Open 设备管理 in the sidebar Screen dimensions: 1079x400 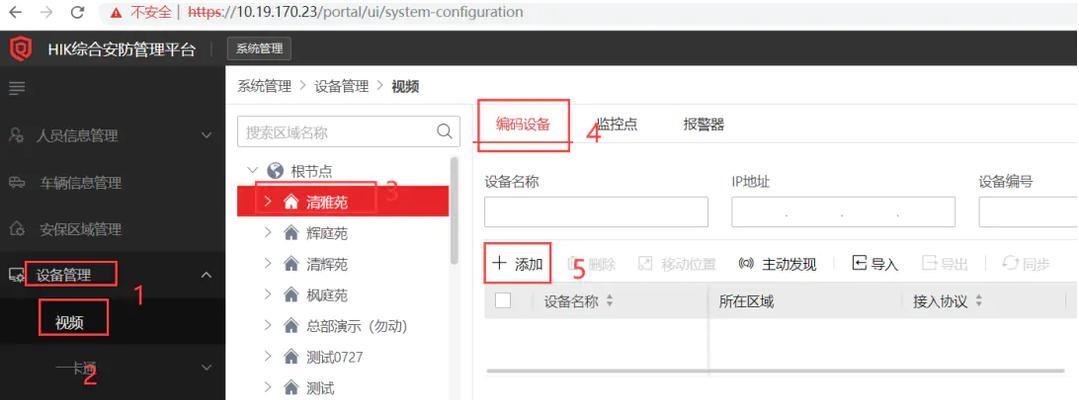(x=63, y=275)
